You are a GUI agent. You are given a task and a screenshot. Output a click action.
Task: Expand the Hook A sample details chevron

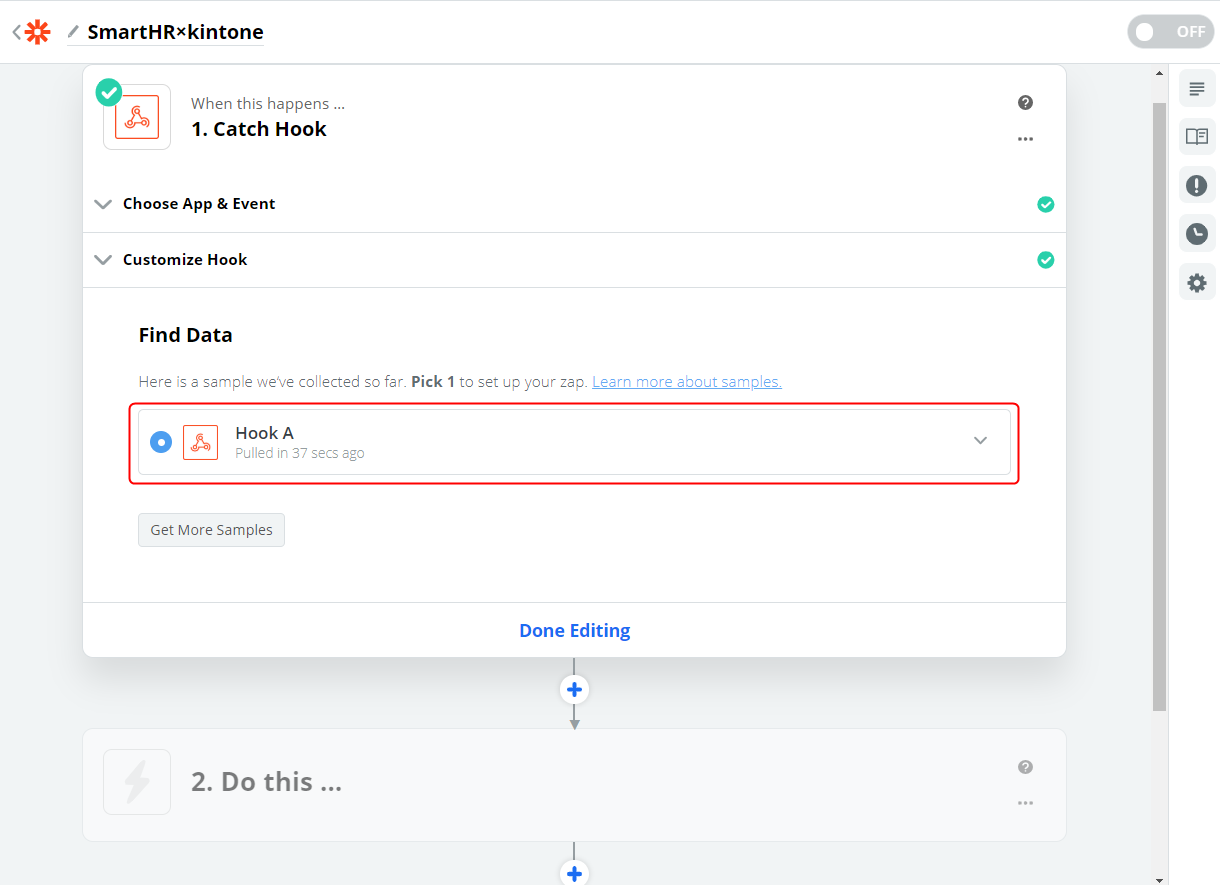(x=980, y=441)
